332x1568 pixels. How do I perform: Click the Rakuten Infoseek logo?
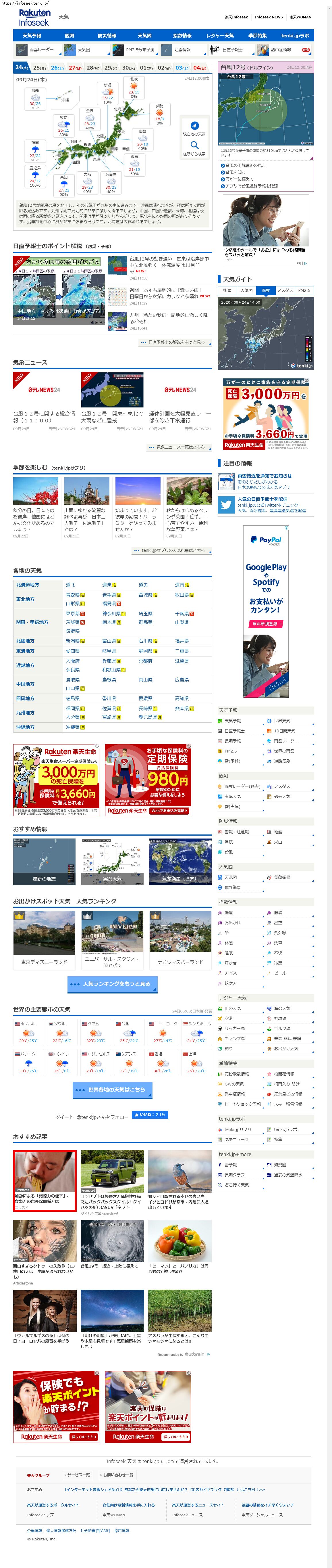[x=34, y=17]
